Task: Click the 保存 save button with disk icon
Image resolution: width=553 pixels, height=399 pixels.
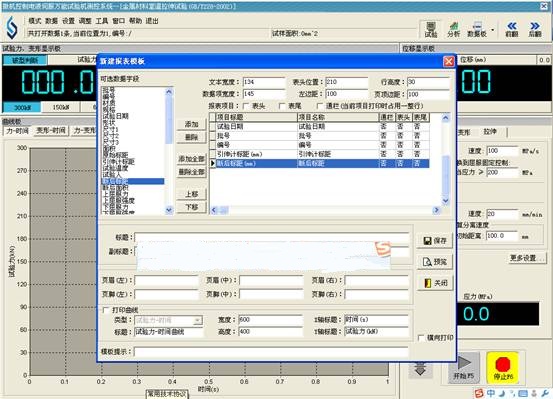Action: pos(434,241)
